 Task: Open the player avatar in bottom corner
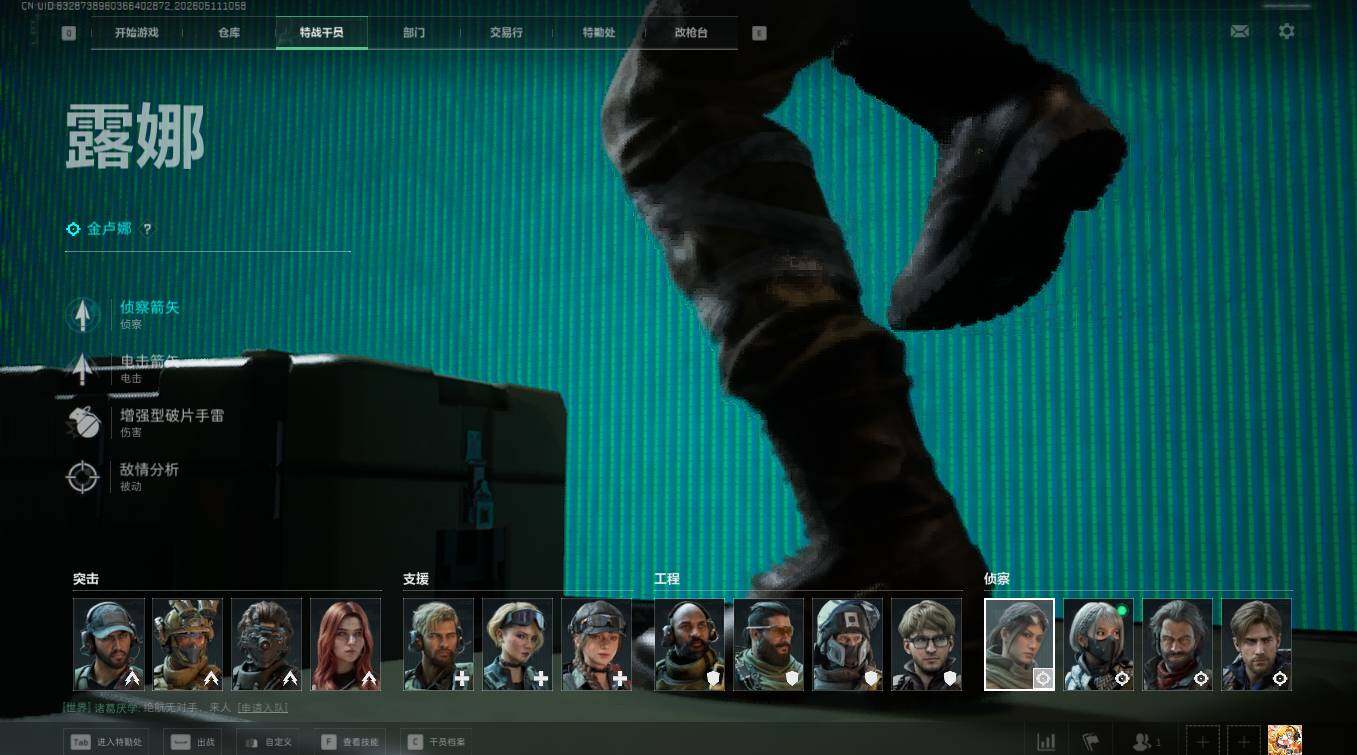coord(1284,740)
